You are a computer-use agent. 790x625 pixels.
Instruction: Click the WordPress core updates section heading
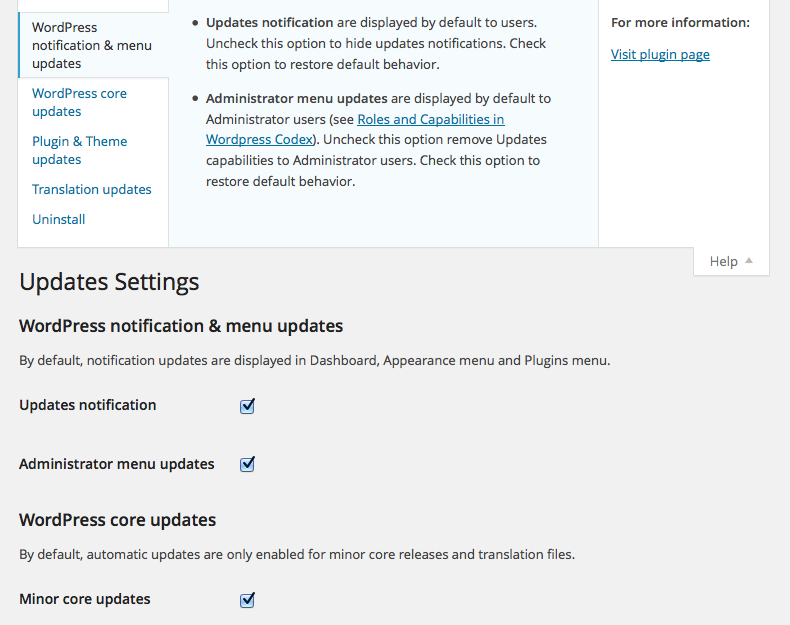tap(117, 520)
